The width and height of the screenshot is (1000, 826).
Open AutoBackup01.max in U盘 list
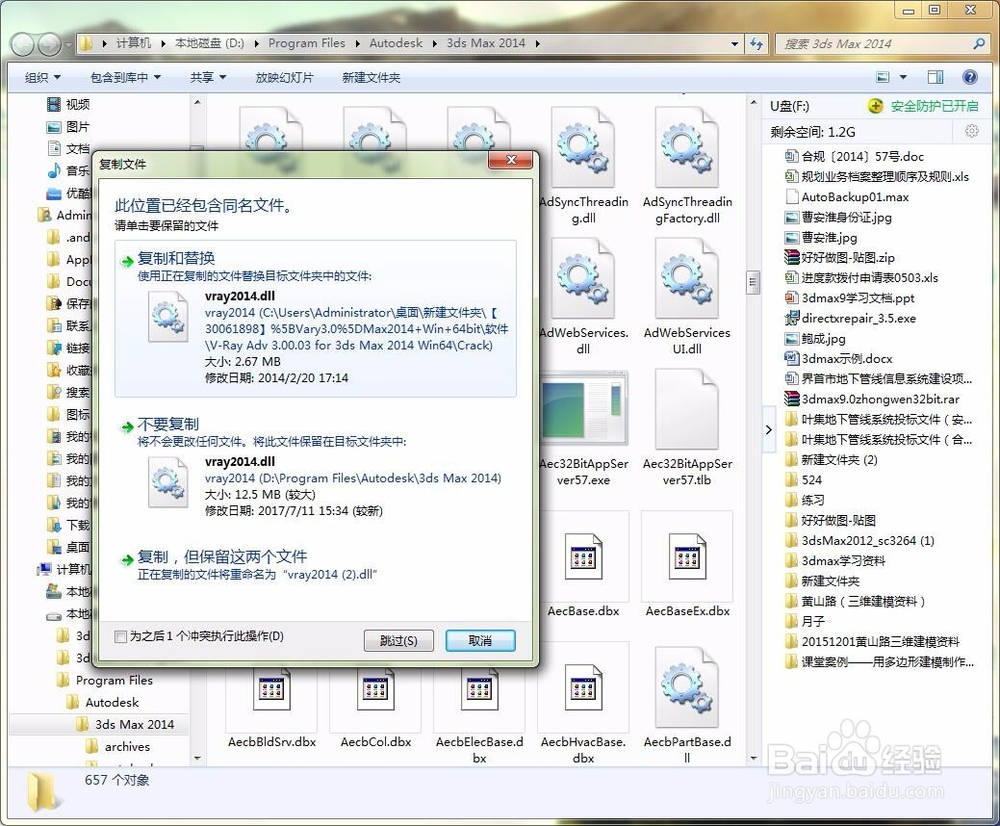coord(855,197)
